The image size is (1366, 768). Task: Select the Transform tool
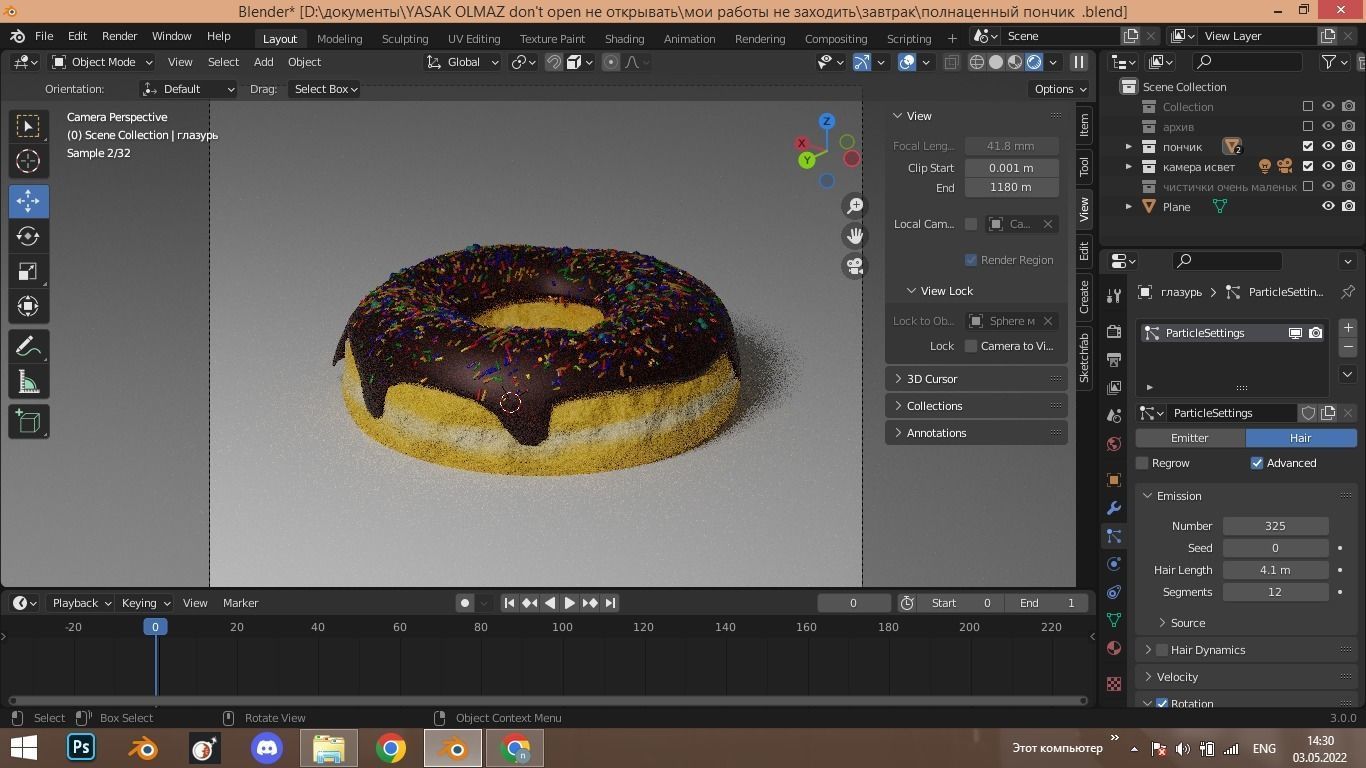(x=28, y=306)
